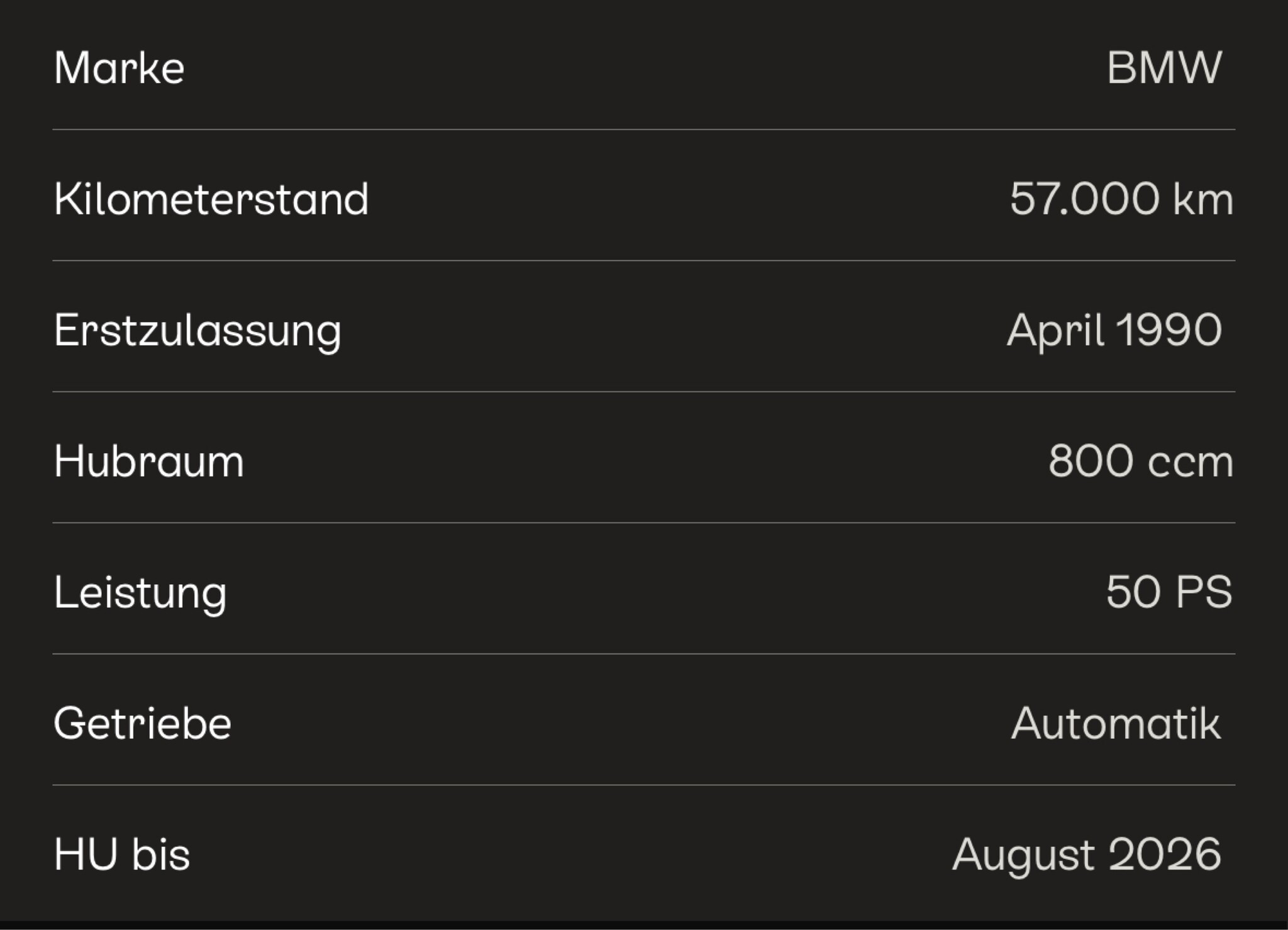The height and width of the screenshot is (930, 1288).
Task: Select the April 1990 registration value
Action: click(x=1114, y=330)
